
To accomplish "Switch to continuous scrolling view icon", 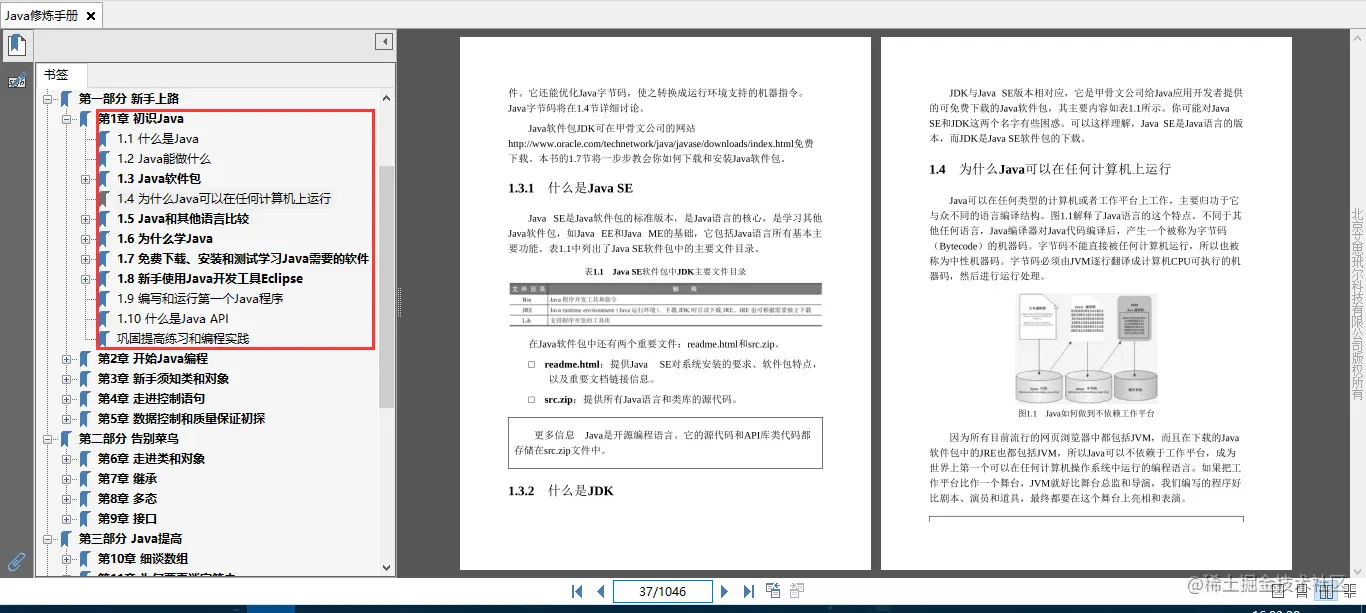I will pyautogui.click(x=1302, y=591).
